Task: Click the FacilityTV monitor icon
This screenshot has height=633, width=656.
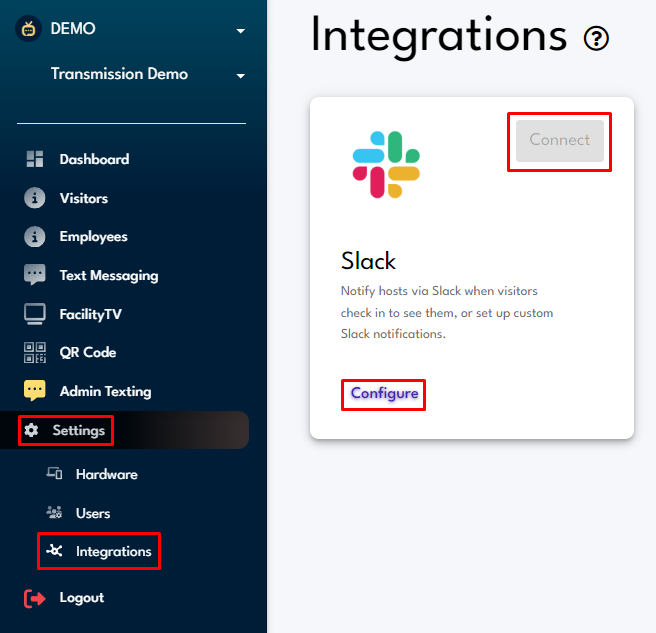Action: 35,314
